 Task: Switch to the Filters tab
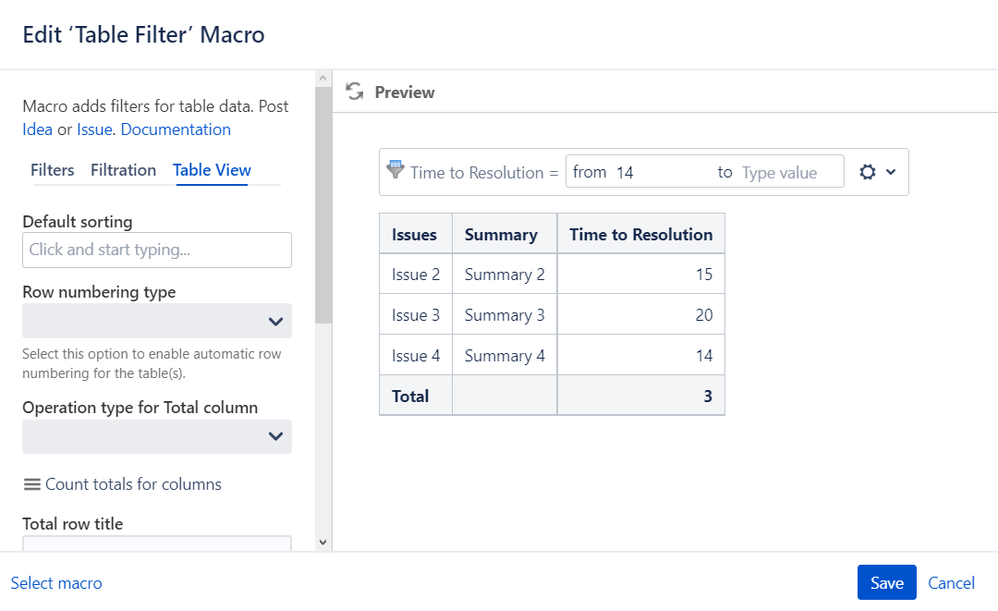(52, 170)
